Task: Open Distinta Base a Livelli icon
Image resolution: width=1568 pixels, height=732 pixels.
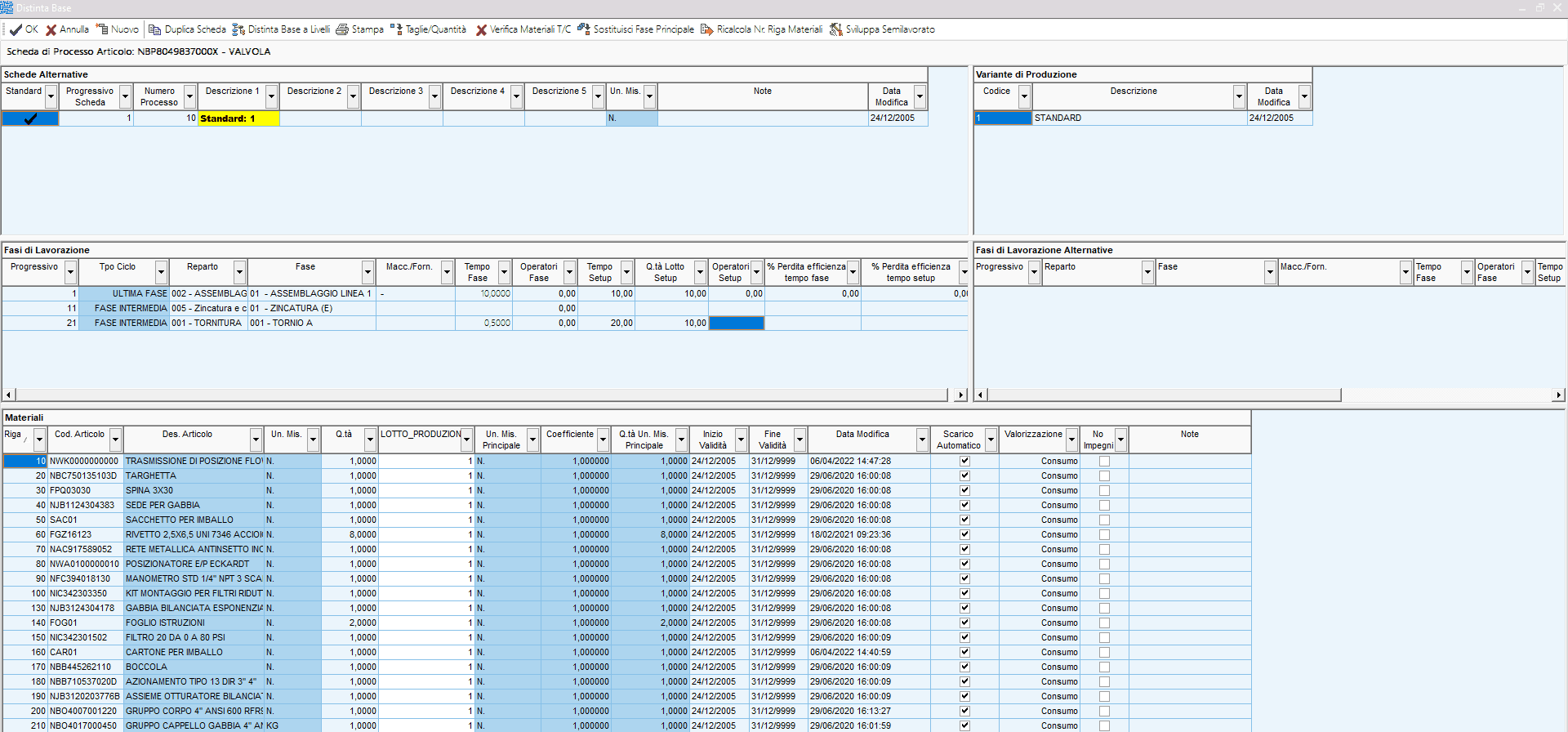Action: [238, 29]
